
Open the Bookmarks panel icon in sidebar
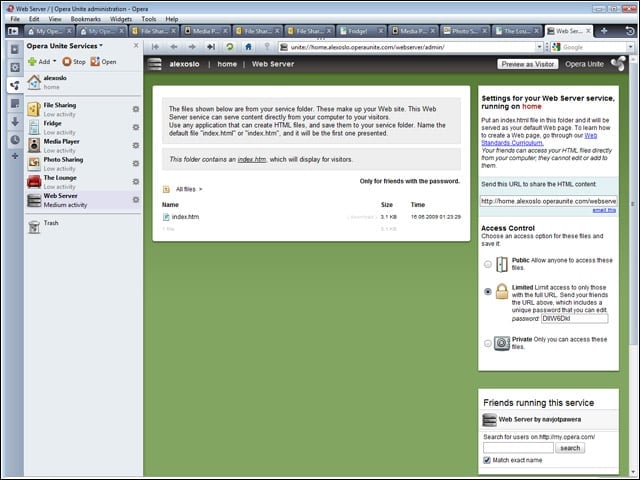pos(15,49)
